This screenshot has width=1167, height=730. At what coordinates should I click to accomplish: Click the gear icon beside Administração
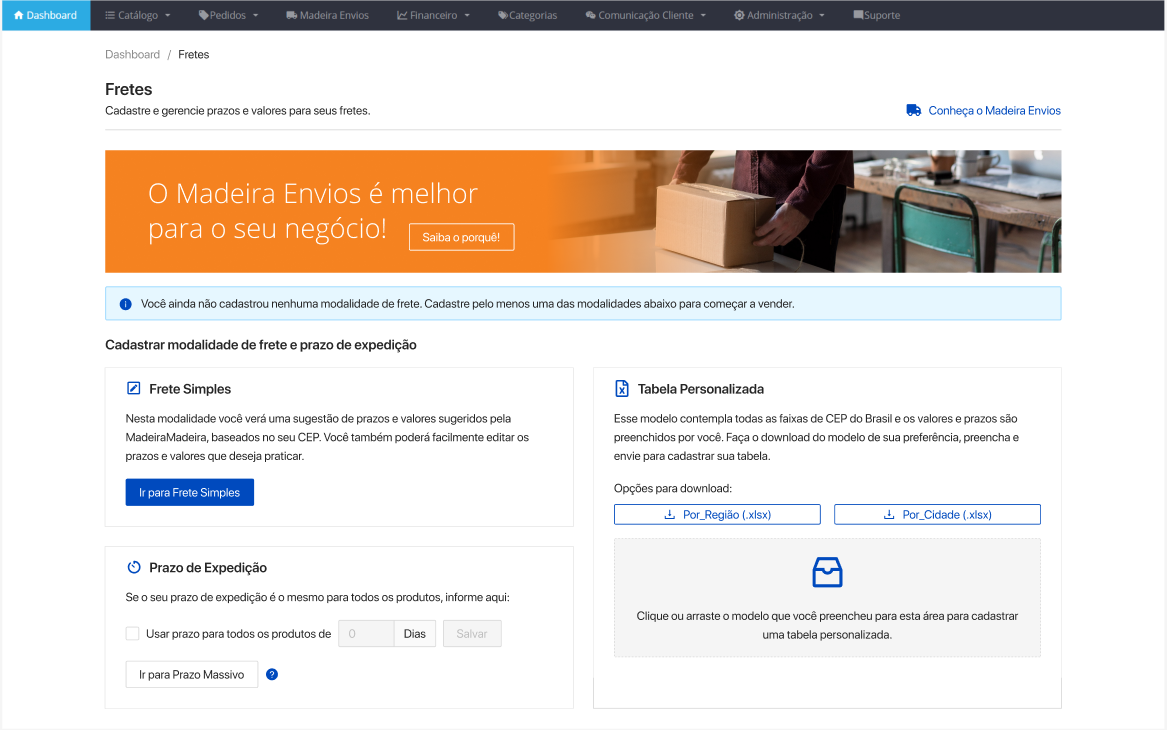[x=739, y=15]
